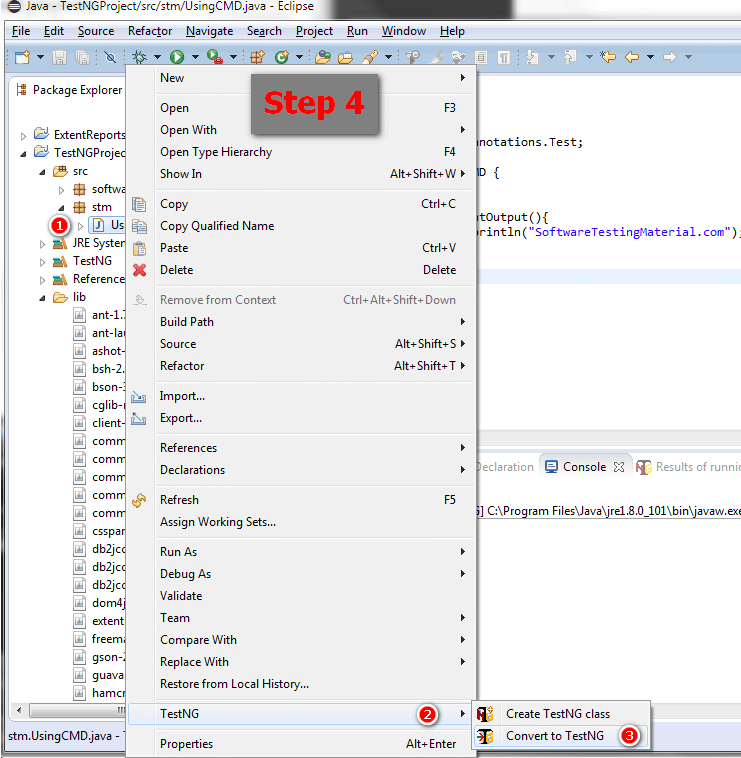Open the Help menu

[452, 31]
